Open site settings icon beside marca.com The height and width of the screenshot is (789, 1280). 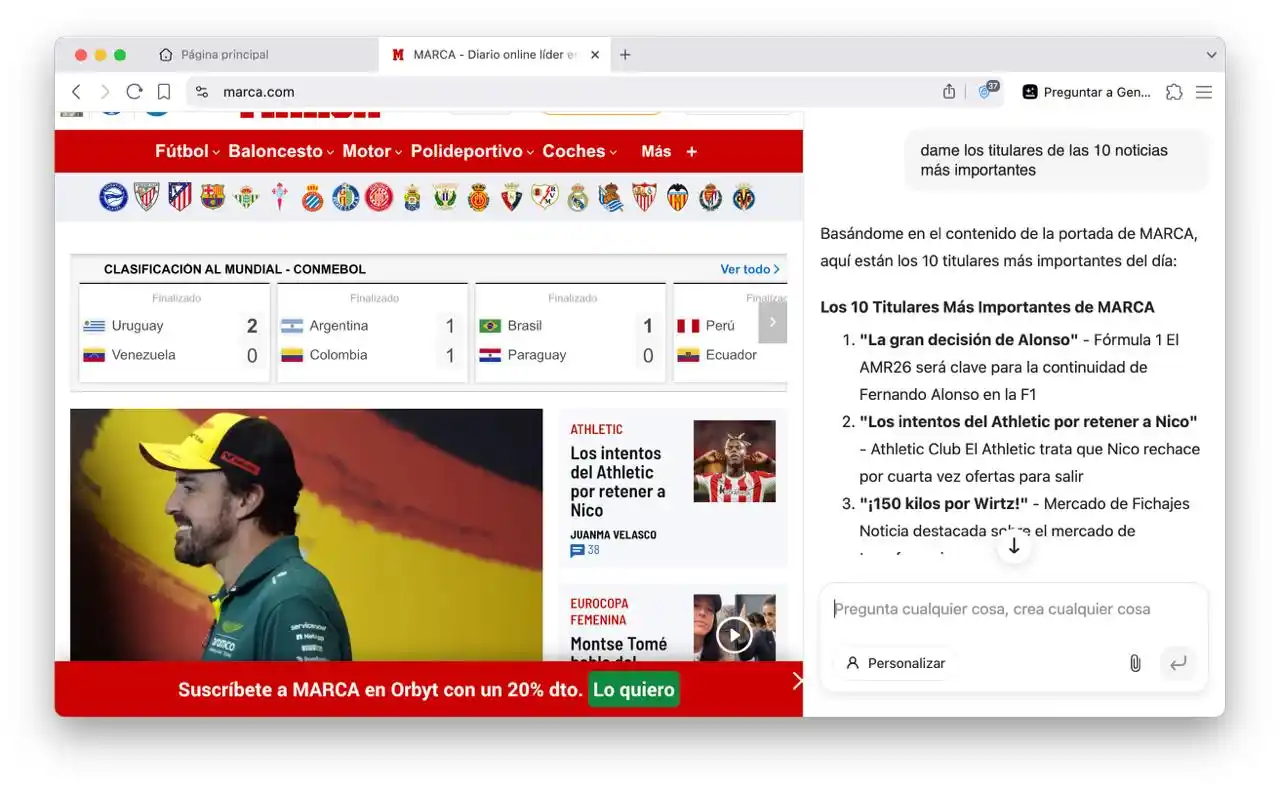pyautogui.click(x=201, y=92)
